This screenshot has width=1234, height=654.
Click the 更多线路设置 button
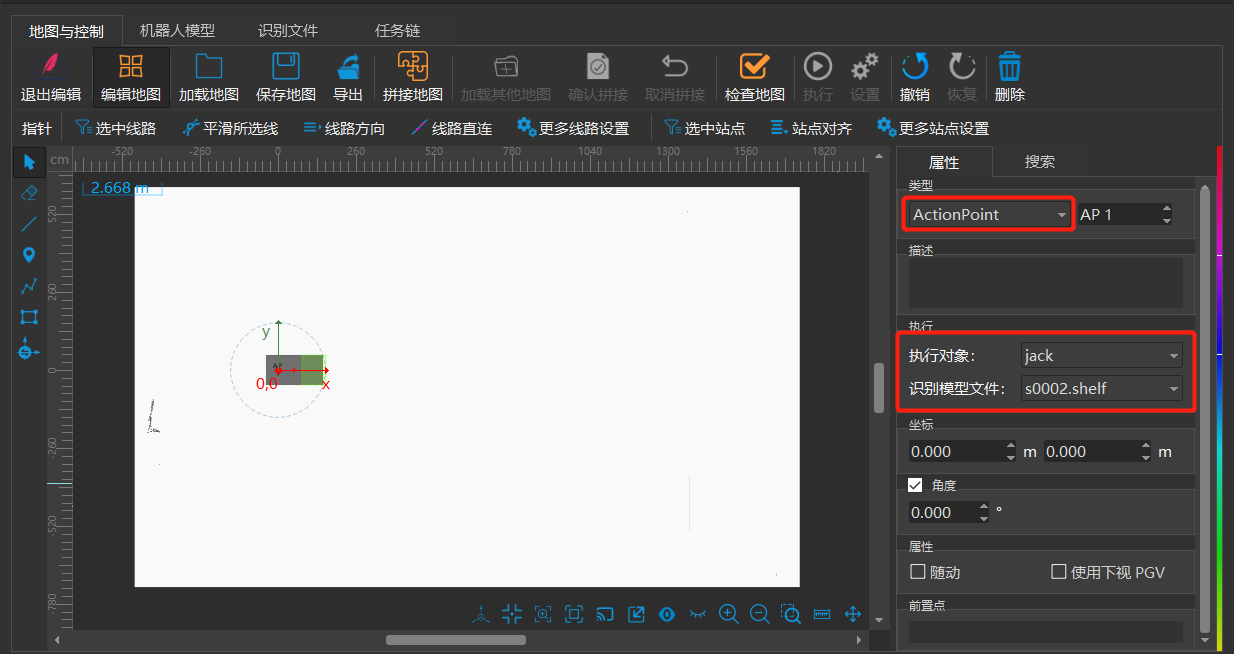(x=573, y=128)
